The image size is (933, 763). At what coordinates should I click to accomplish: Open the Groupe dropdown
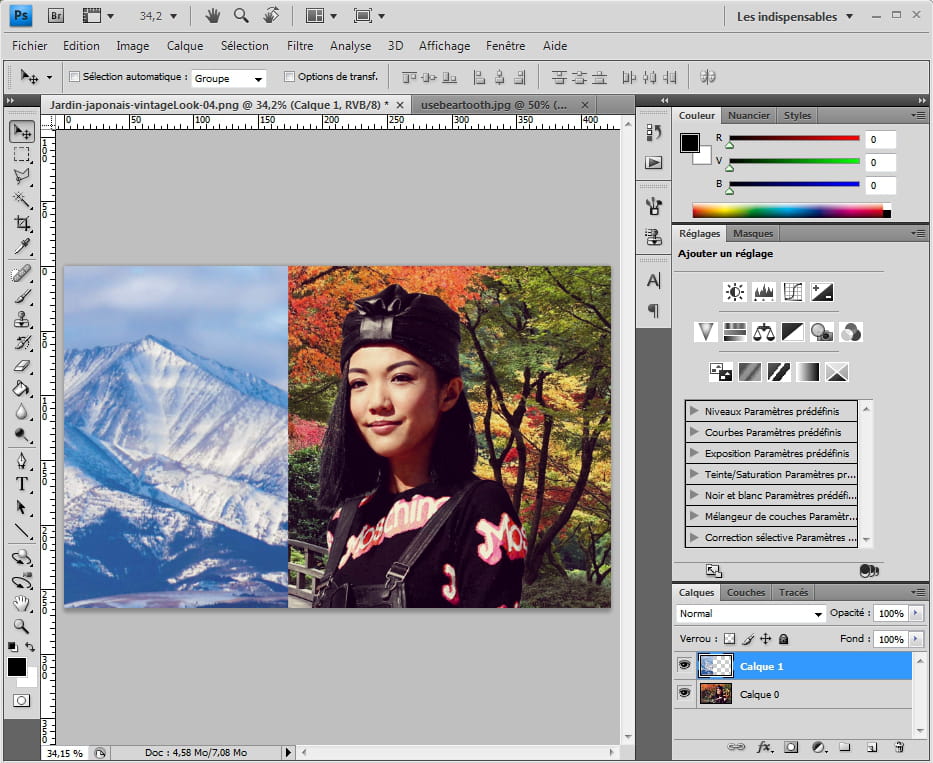(228, 79)
